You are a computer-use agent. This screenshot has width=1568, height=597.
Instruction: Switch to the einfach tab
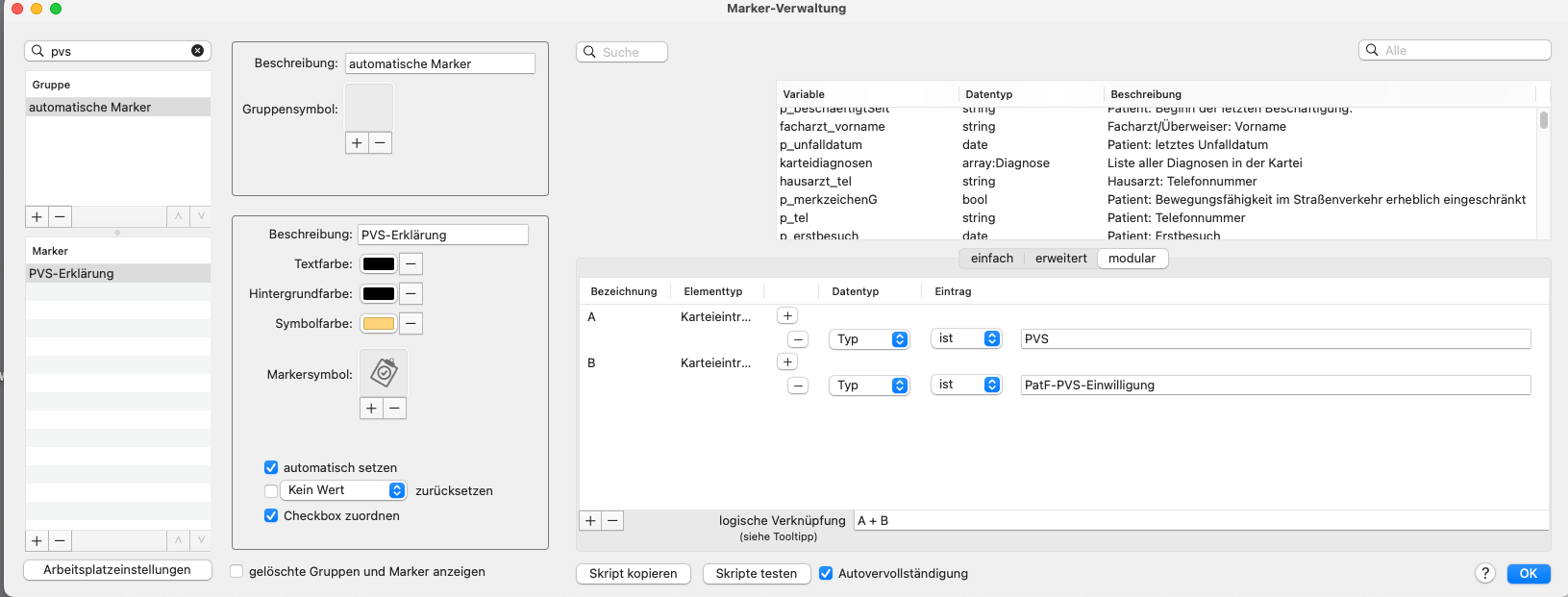tap(992, 259)
